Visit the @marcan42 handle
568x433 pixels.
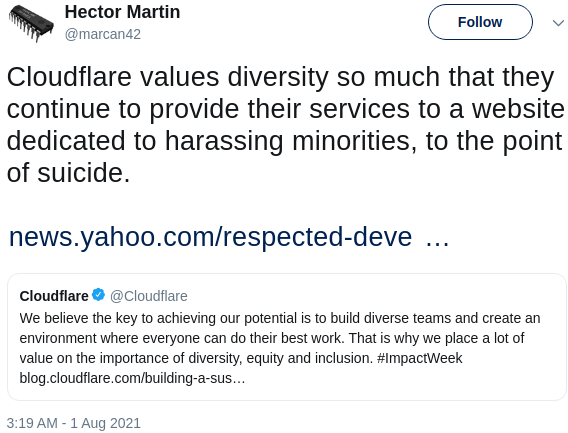pyautogui.click(x=103, y=34)
